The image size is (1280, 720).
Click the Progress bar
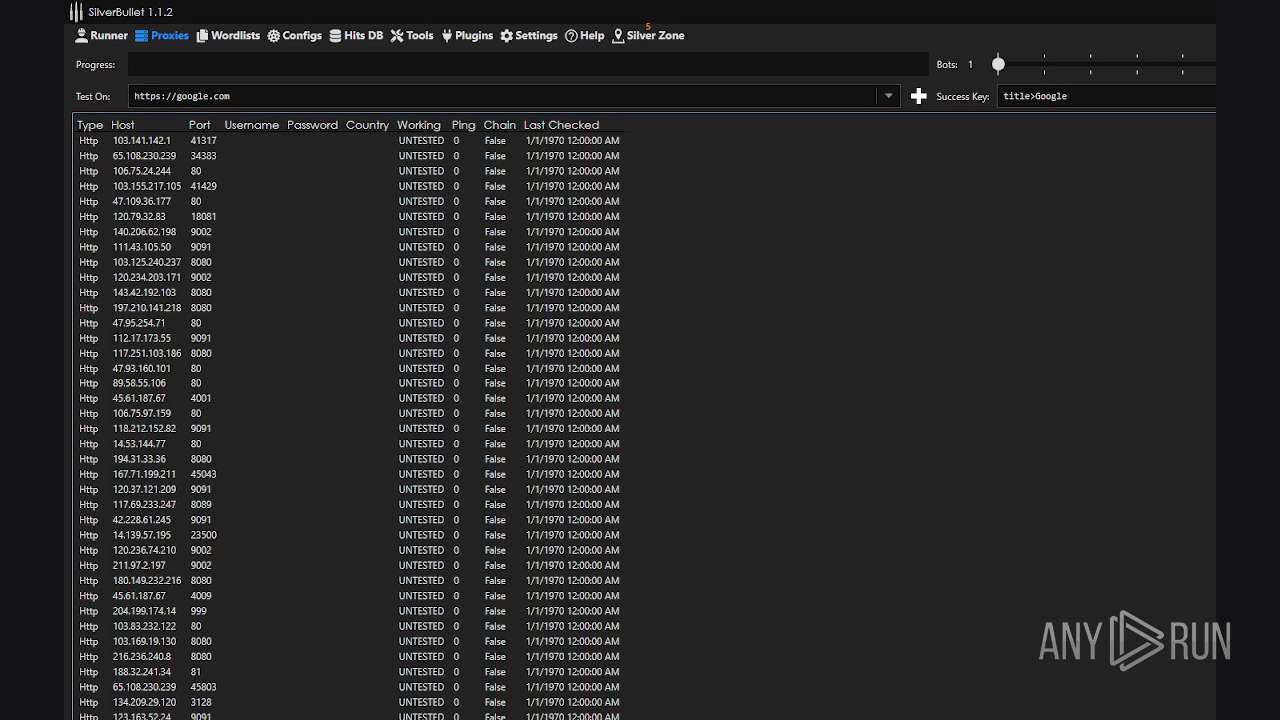tap(528, 64)
